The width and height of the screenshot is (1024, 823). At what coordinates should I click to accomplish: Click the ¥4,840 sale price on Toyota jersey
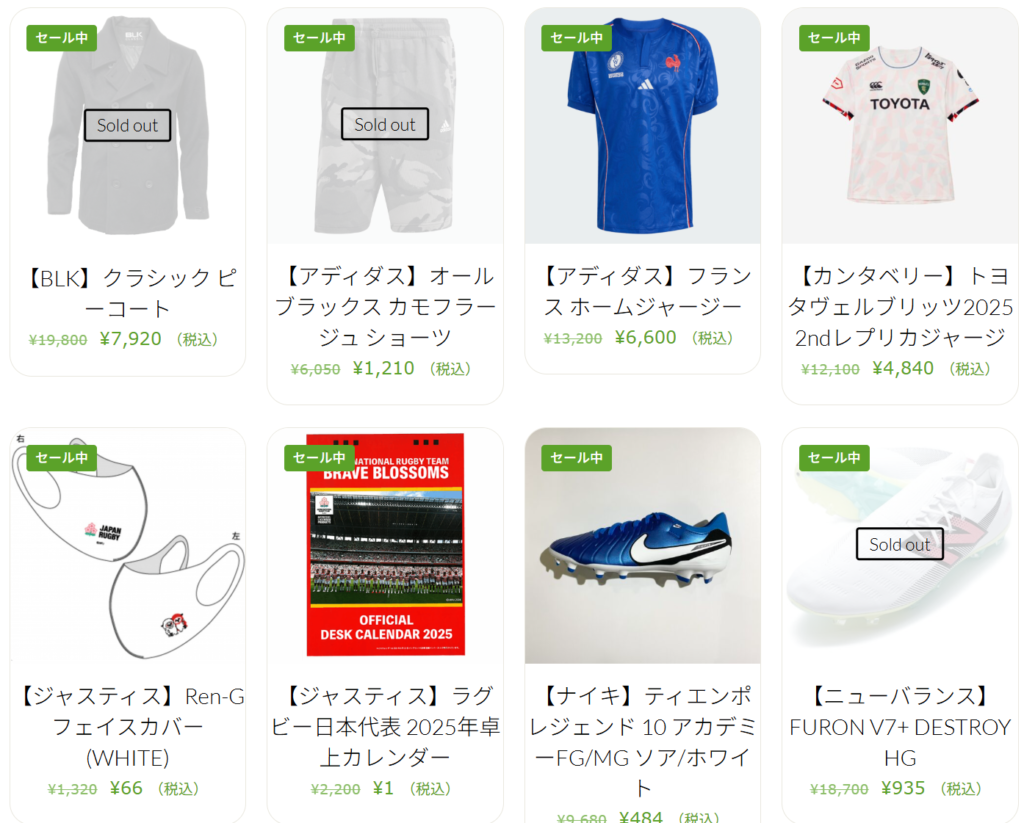tap(903, 368)
